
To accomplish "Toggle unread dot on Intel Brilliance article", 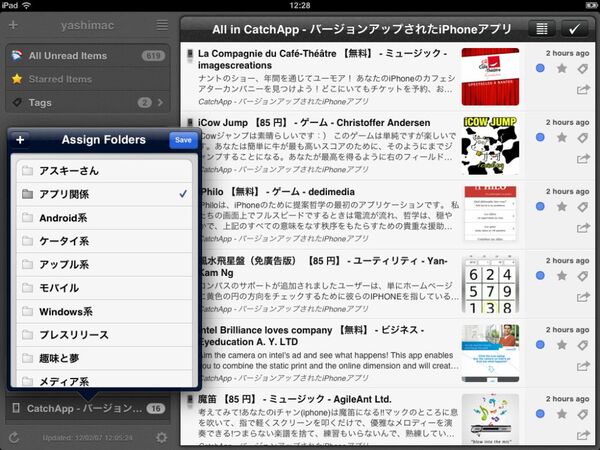I will click(540, 345).
